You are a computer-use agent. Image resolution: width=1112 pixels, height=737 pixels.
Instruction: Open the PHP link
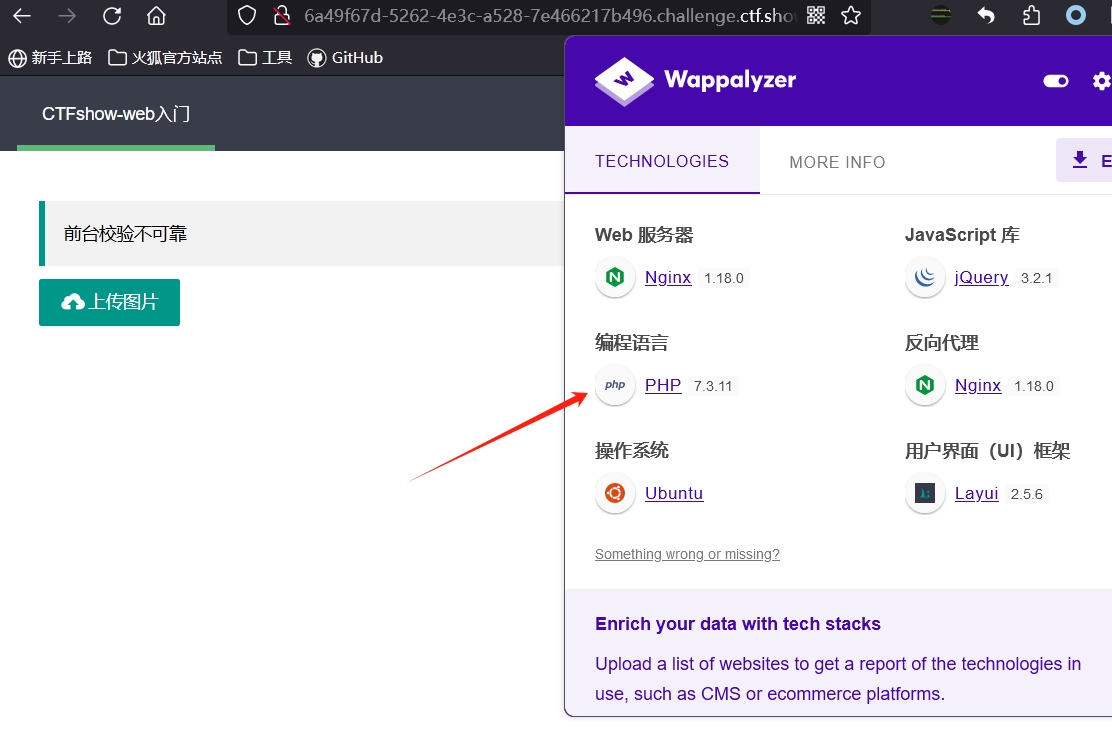[x=663, y=385]
